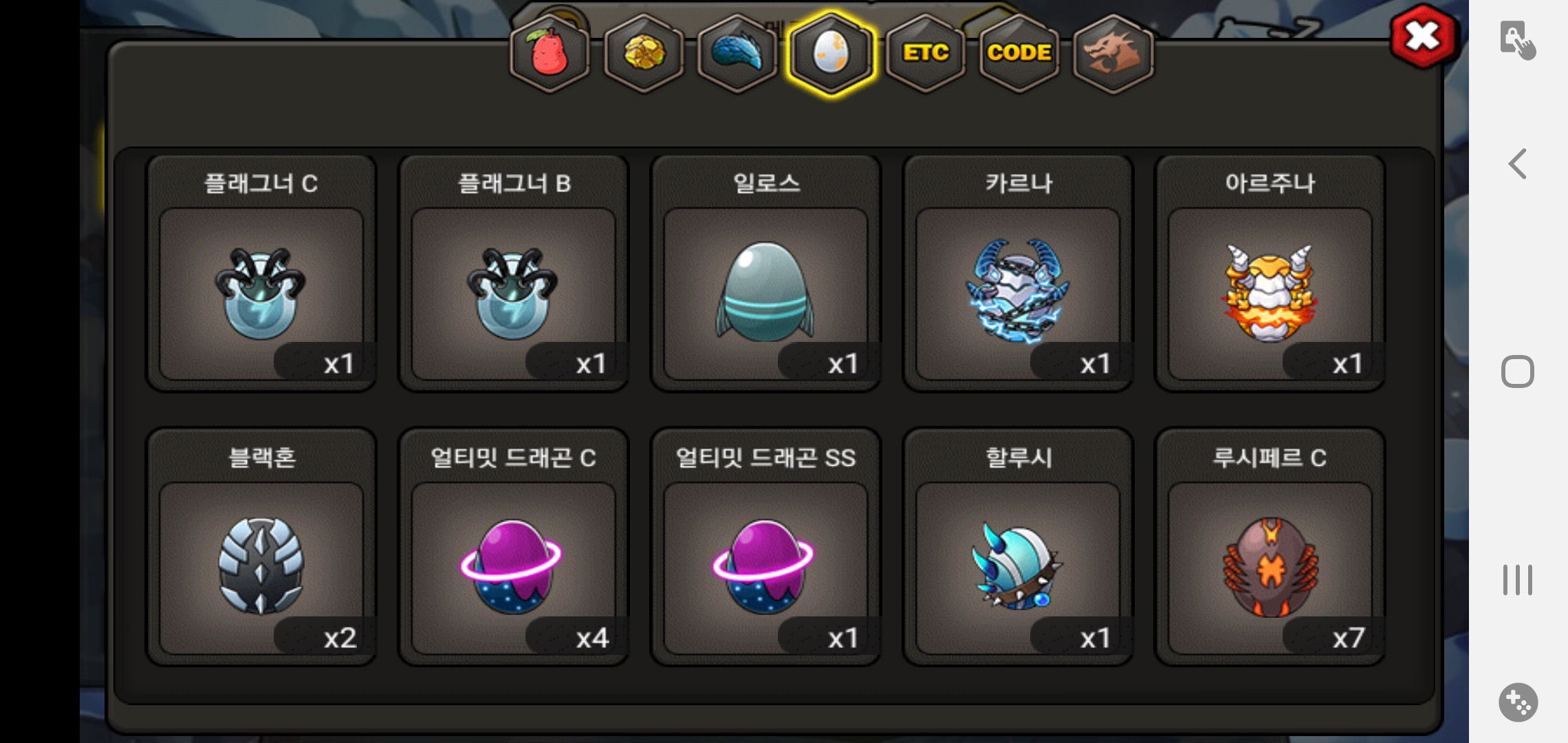The height and width of the screenshot is (743, 1568).
Task: Open the strawberry food tab
Action: point(550,54)
